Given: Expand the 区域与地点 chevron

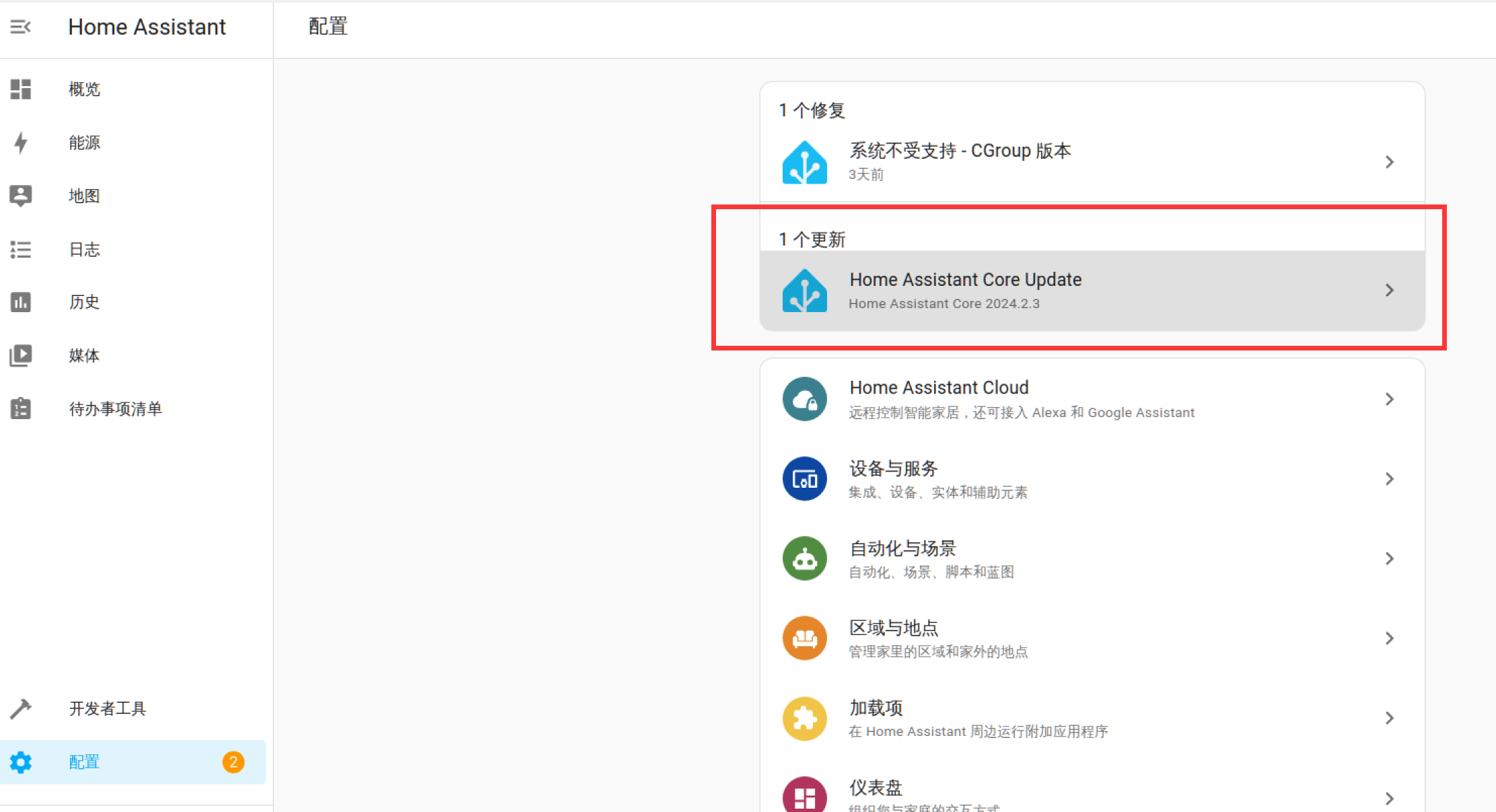Looking at the screenshot, I should pyautogui.click(x=1390, y=638).
